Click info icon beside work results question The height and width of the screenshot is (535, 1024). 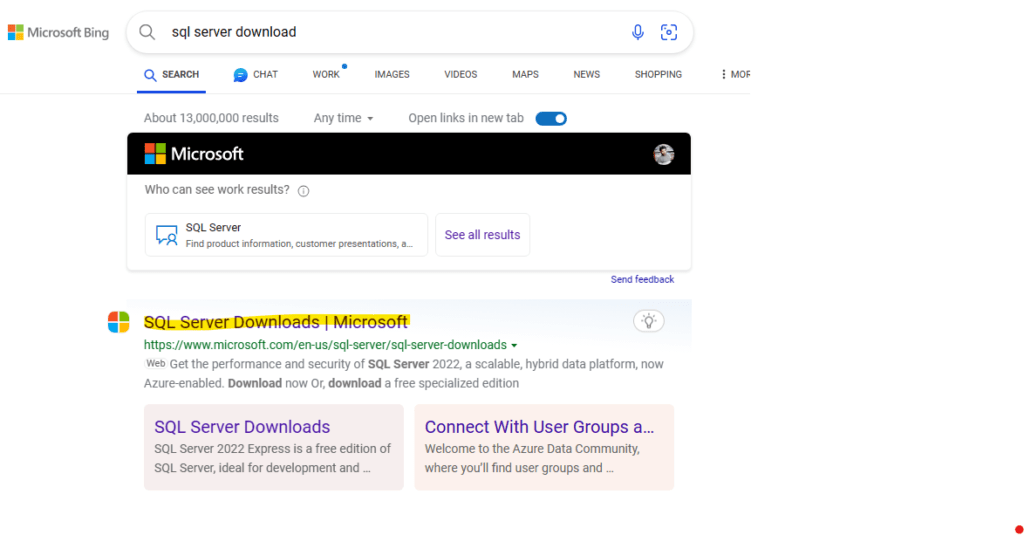coord(303,191)
